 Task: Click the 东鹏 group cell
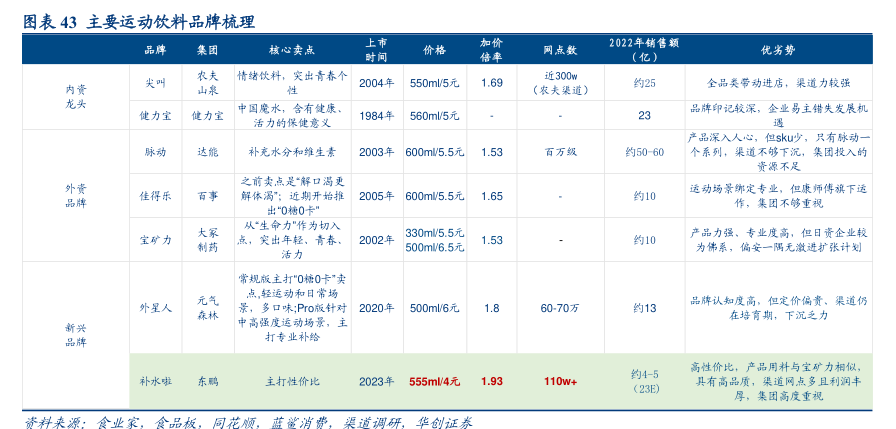click(207, 381)
